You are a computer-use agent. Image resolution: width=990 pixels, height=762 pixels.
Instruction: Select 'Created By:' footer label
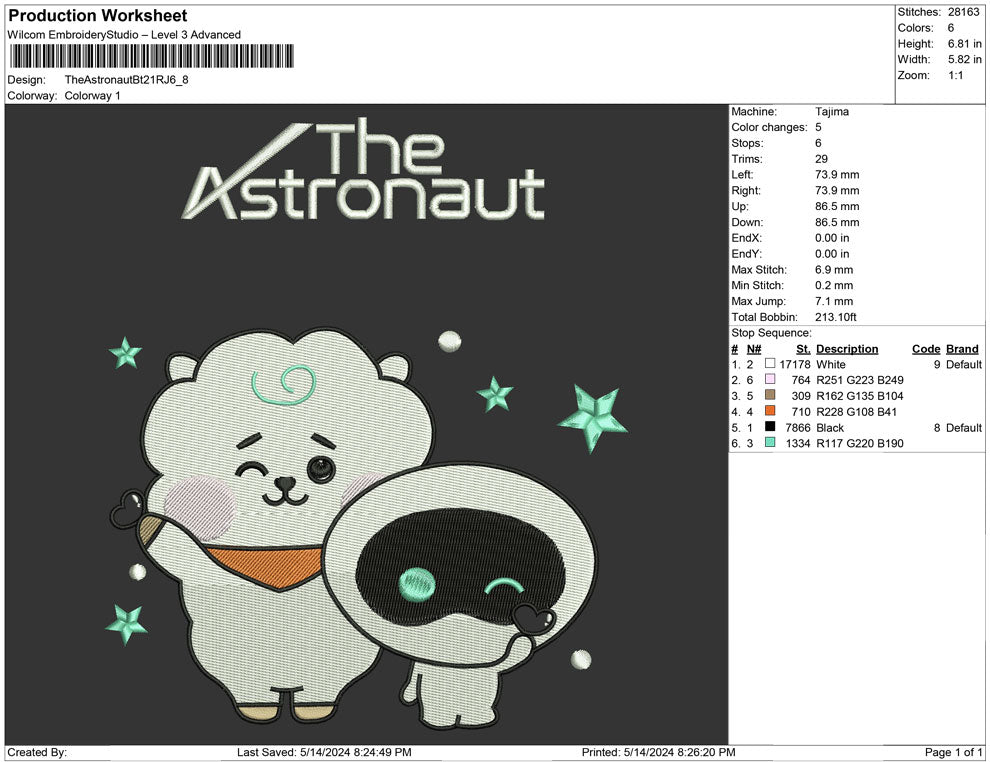point(37,752)
